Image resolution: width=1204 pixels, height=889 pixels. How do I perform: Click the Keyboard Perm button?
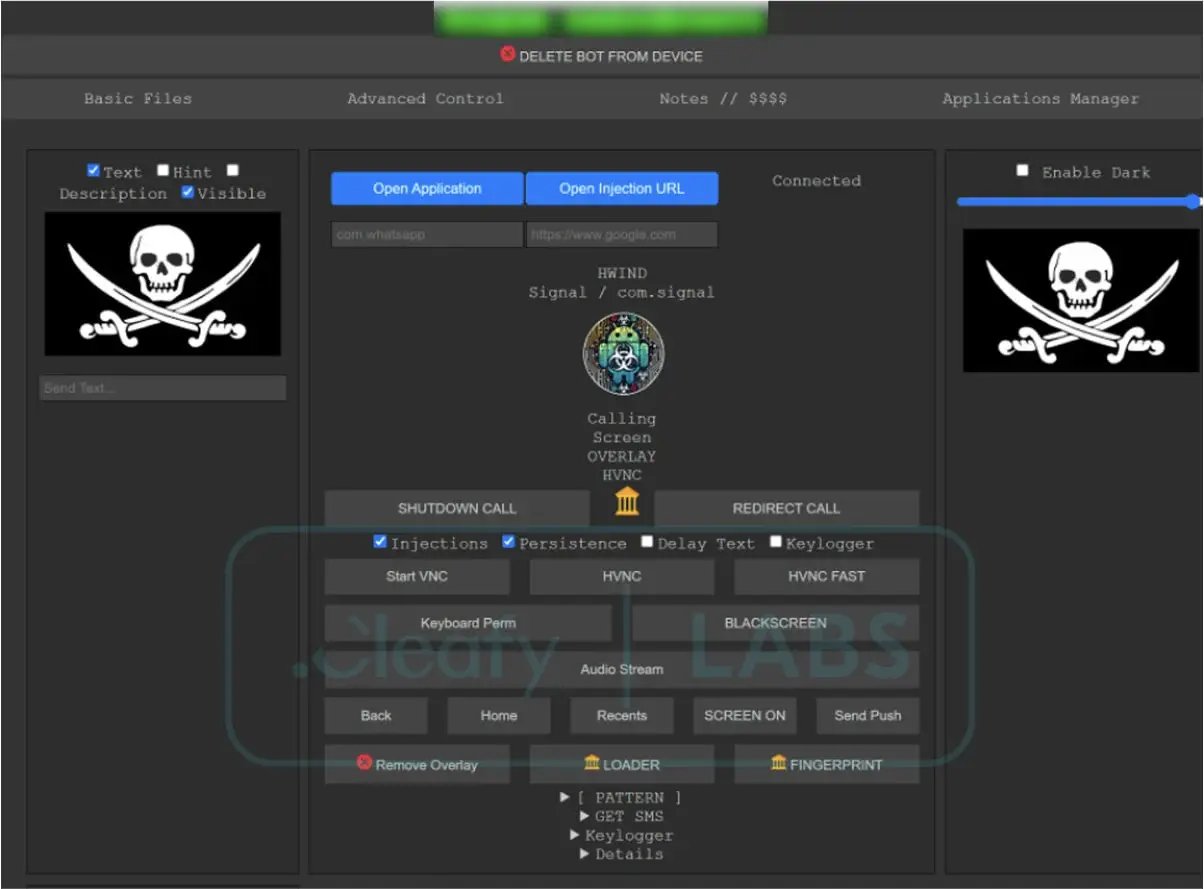(x=468, y=623)
